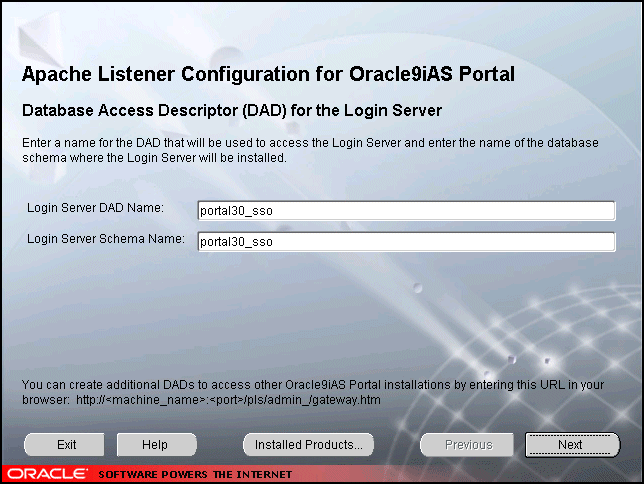
Task: Go back with the Previous button
Action: tap(467, 445)
